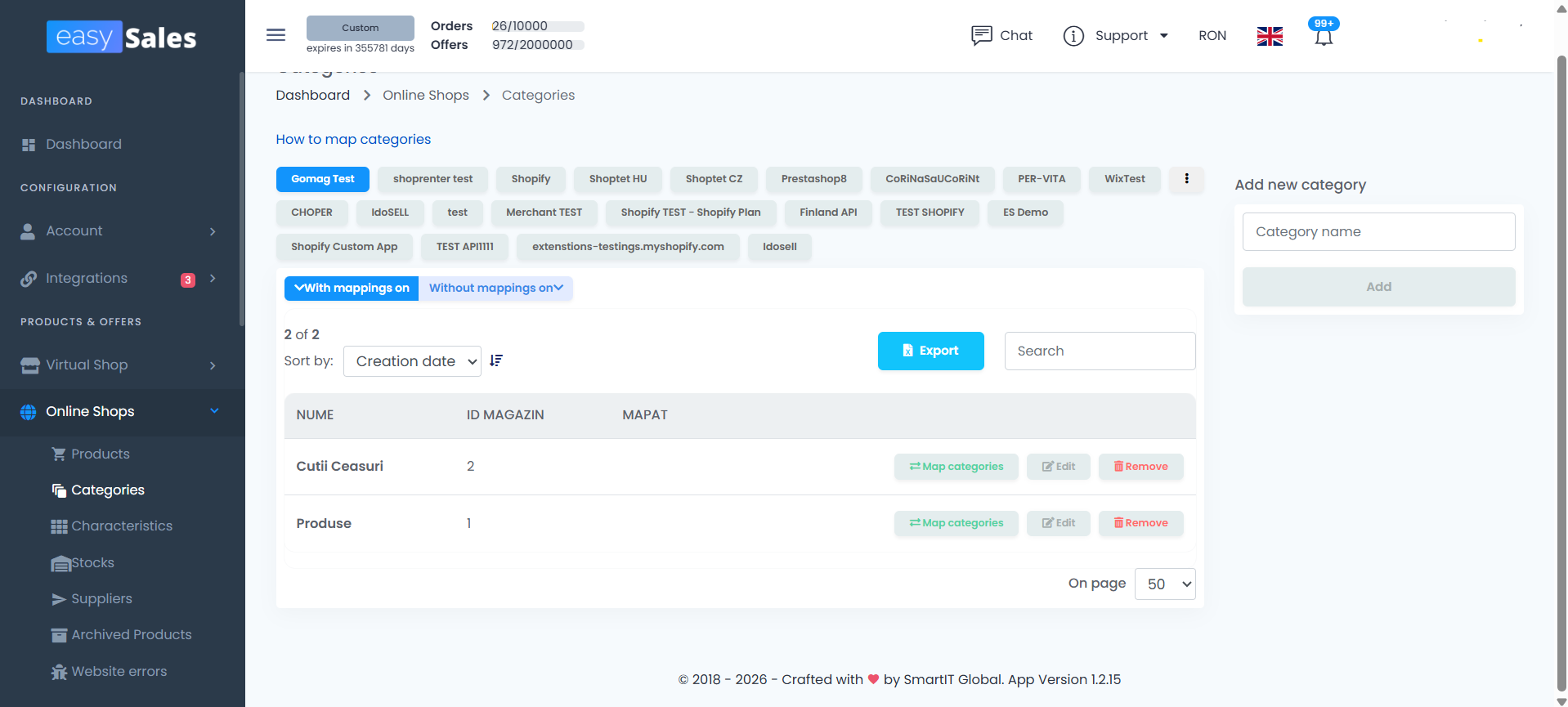Select the CoRiNaSaUCoRiNt shop

point(932,179)
